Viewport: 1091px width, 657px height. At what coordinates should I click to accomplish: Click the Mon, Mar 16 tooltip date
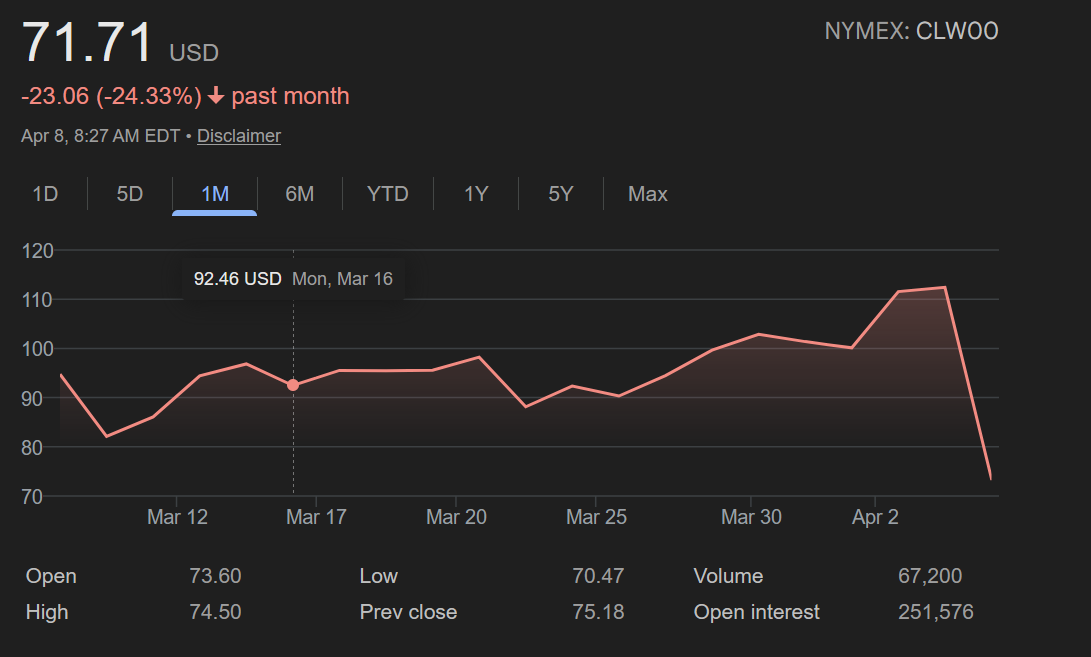(x=342, y=279)
